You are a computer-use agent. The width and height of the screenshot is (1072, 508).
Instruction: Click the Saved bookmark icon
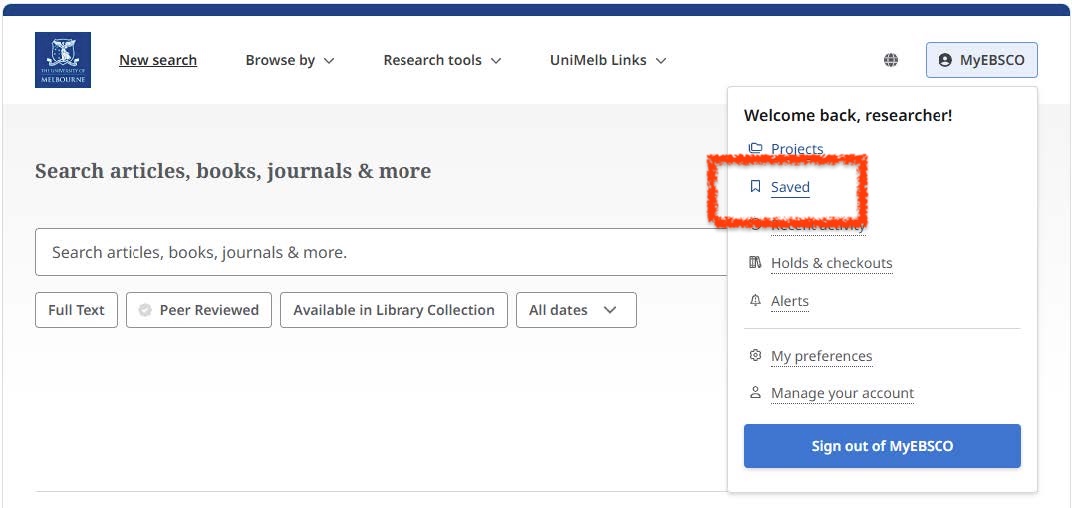click(x=755, y=187)
